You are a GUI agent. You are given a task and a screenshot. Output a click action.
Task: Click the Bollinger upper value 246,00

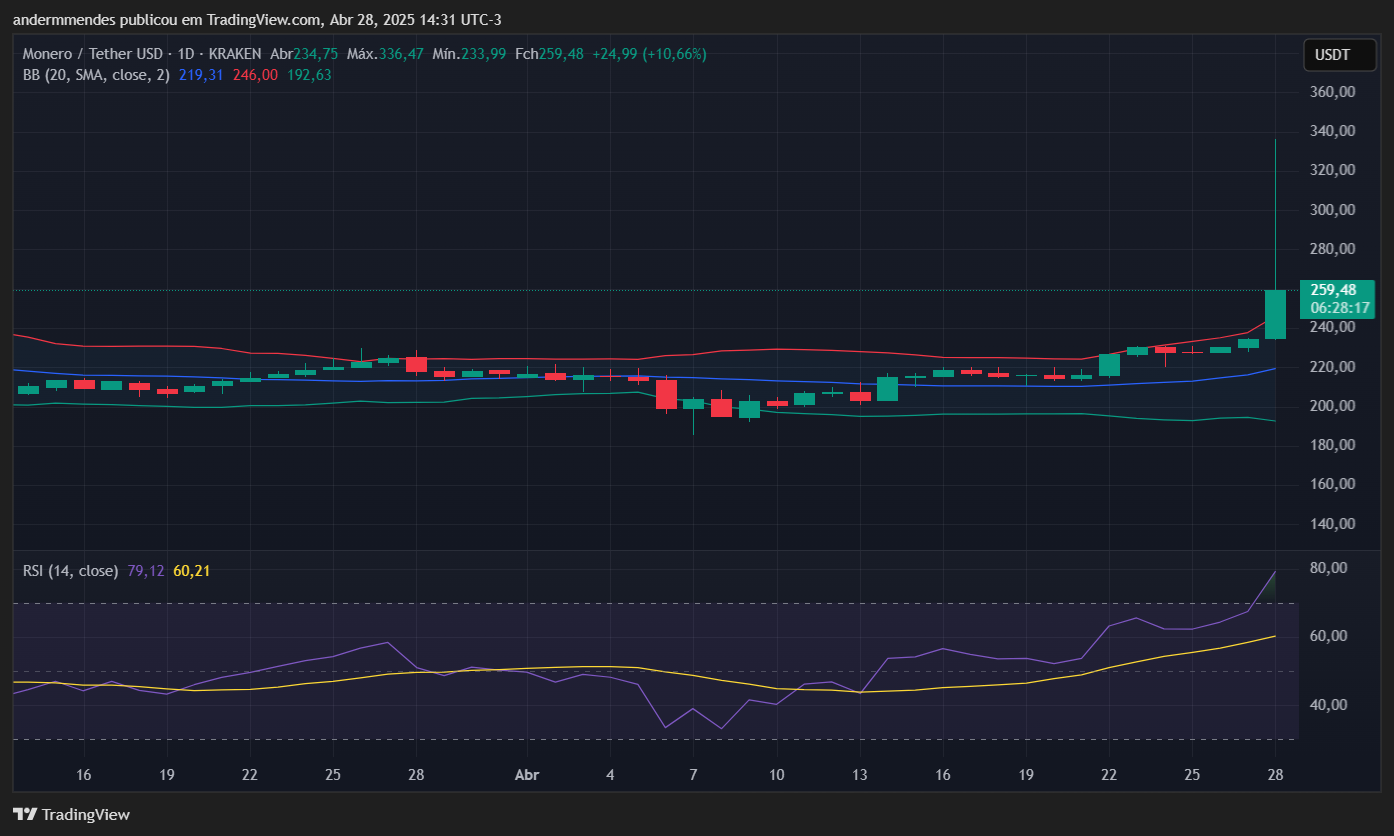point(255,74)
